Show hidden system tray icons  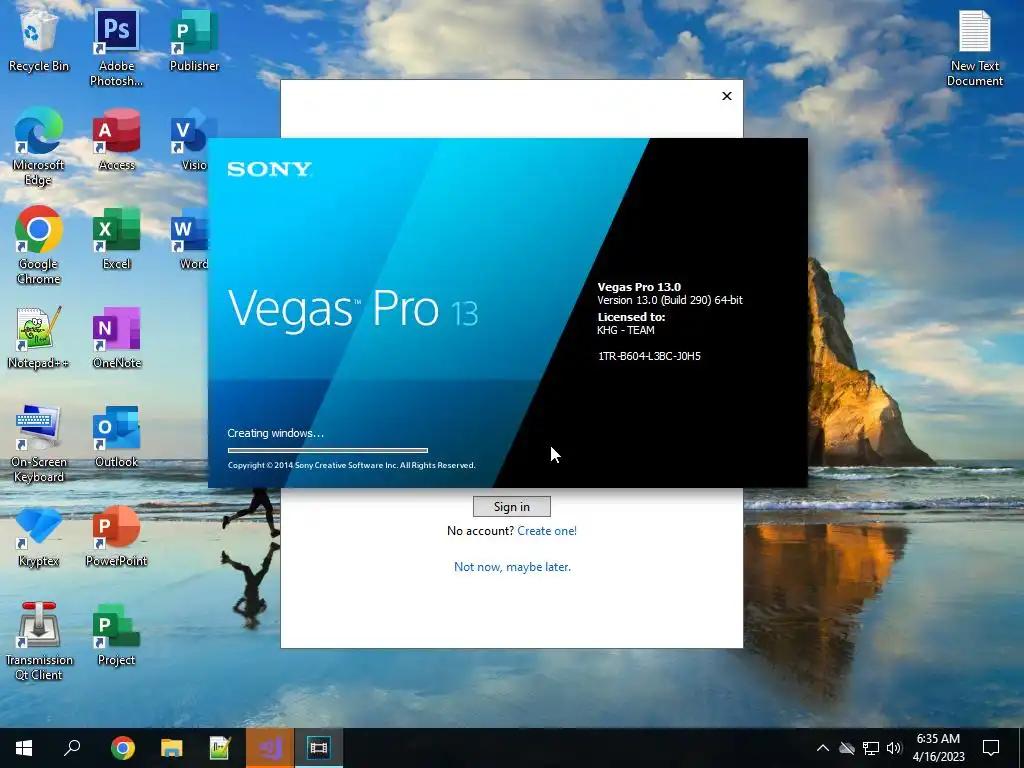click(823, 748)
